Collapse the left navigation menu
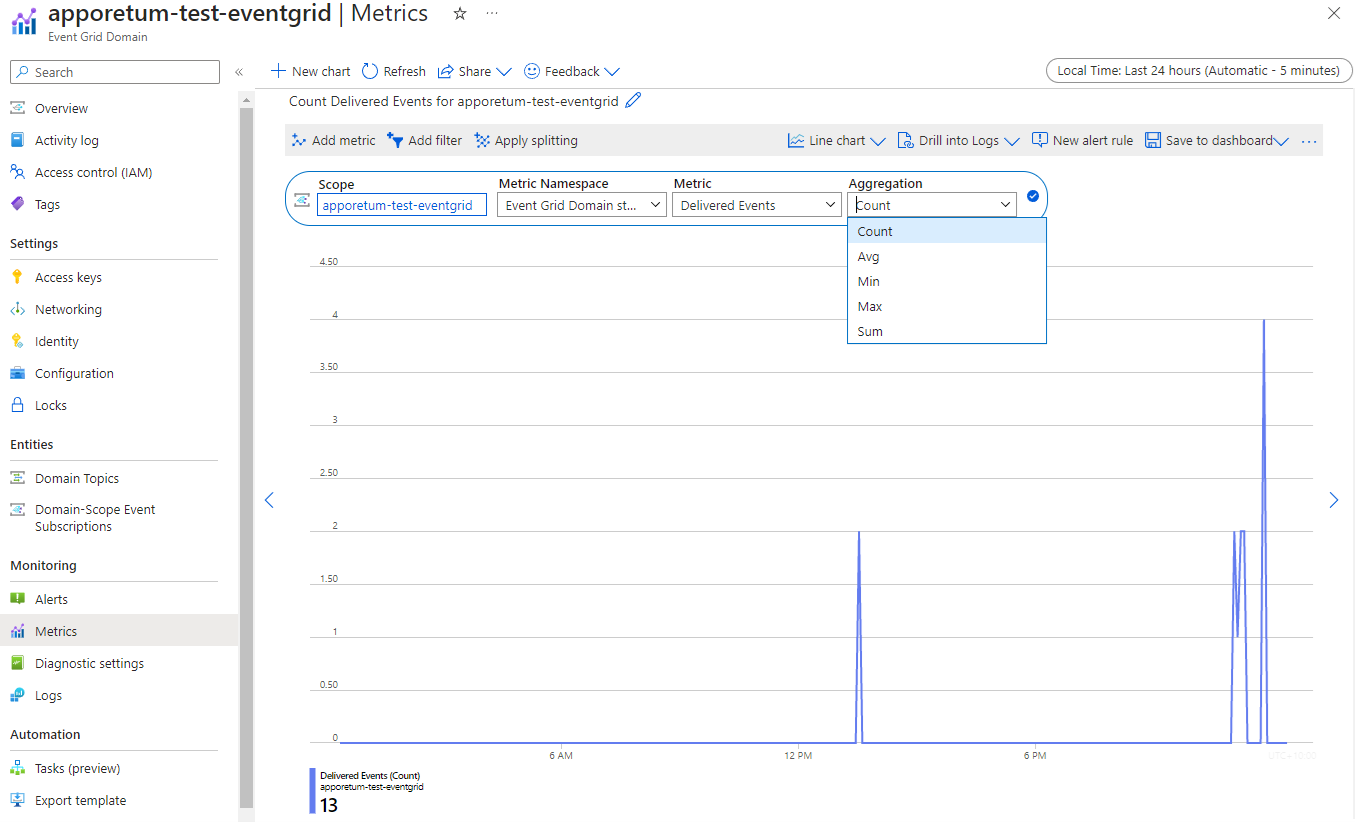The height and width of the screenshot is (822, 1355). click(x=239, y=72)
